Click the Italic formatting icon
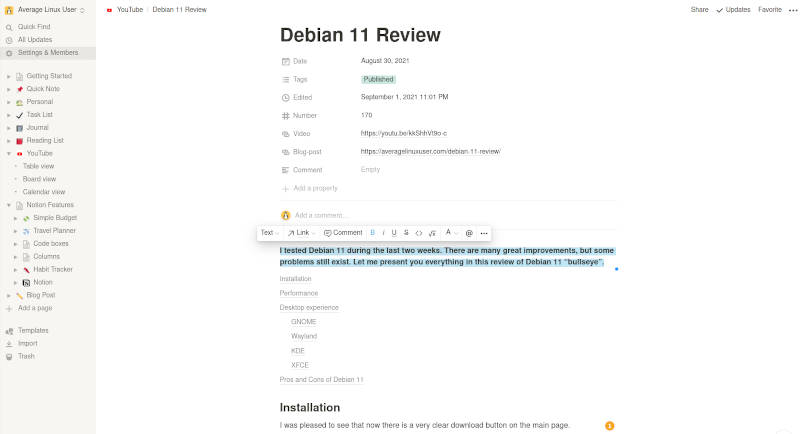This screenshot has width=800, height=434. click(383, 233)
